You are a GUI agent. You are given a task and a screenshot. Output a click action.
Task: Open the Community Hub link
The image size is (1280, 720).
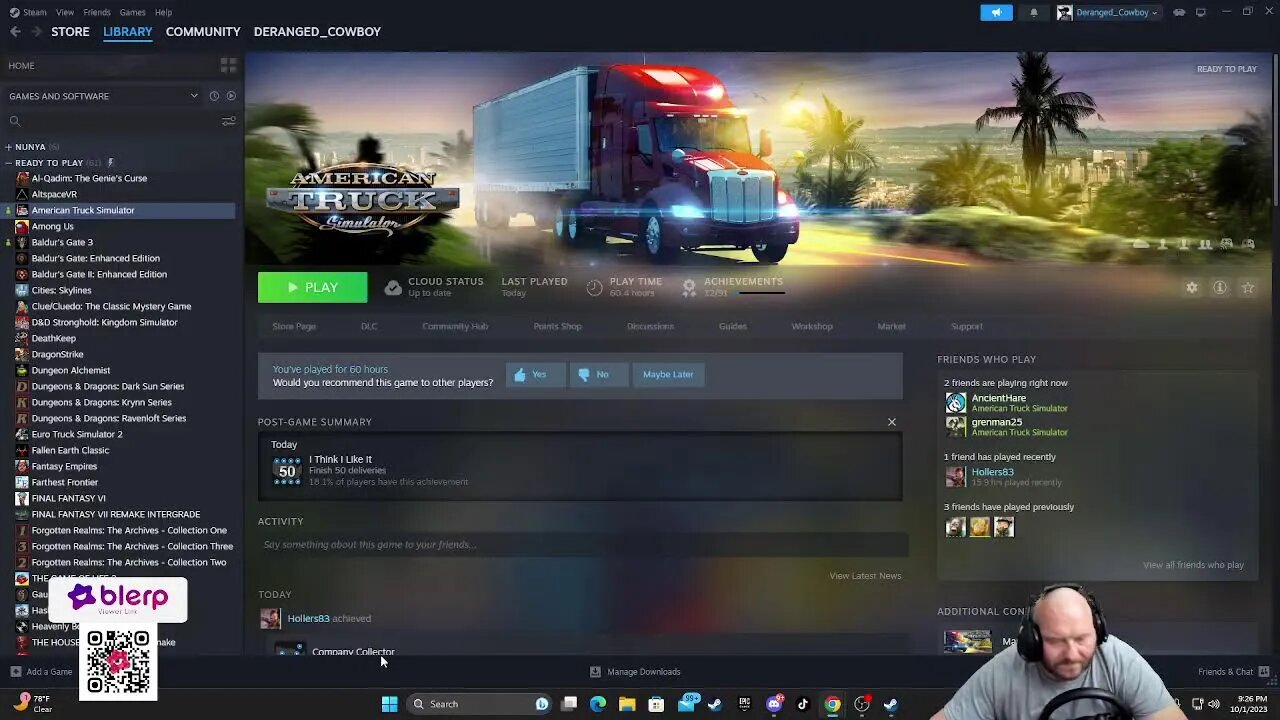pyautogui.click(x=455, y=326)
